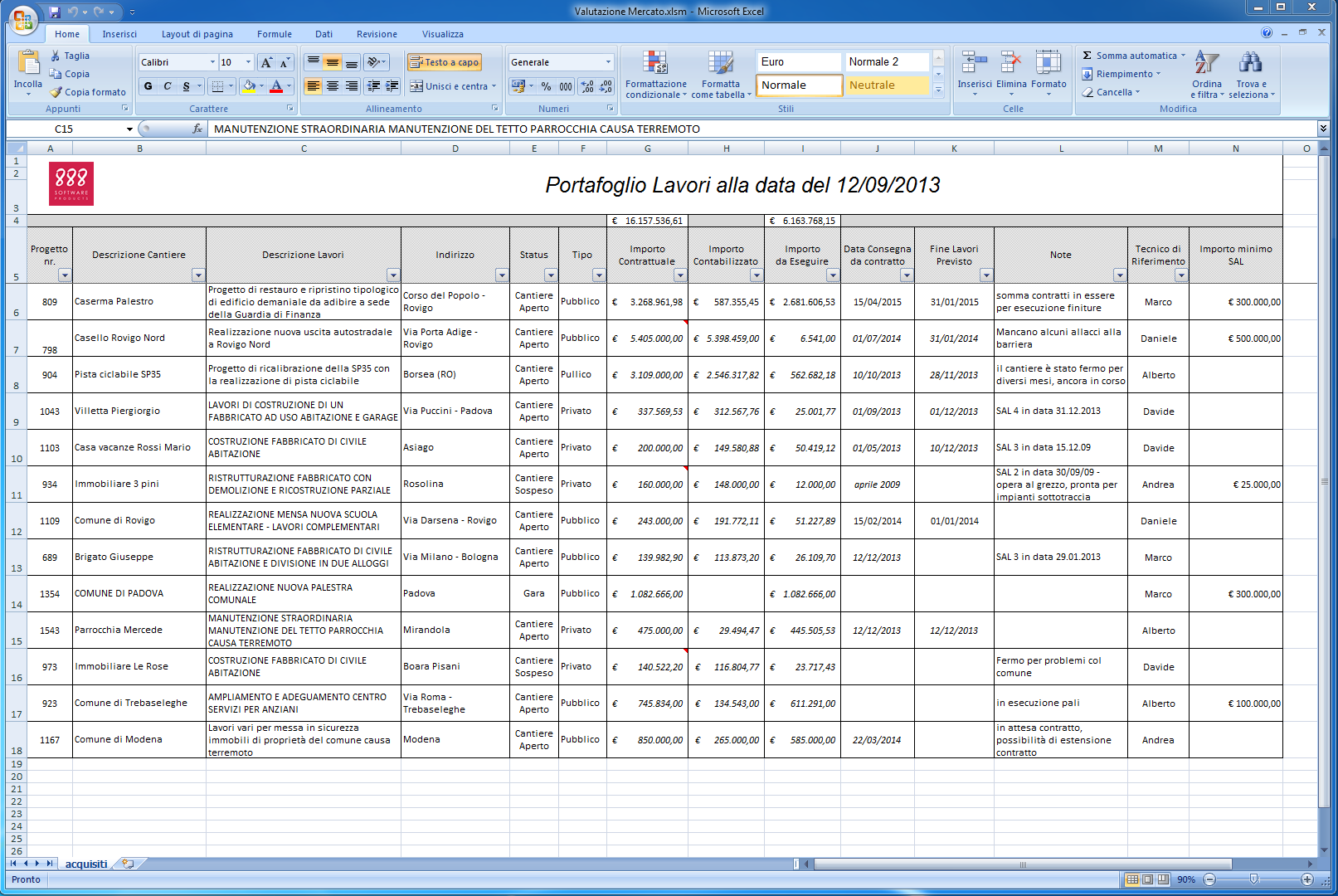The image size is (1338, 896).
Task: Click the Paste (Incolla) icon
Action: pos(27,63)
